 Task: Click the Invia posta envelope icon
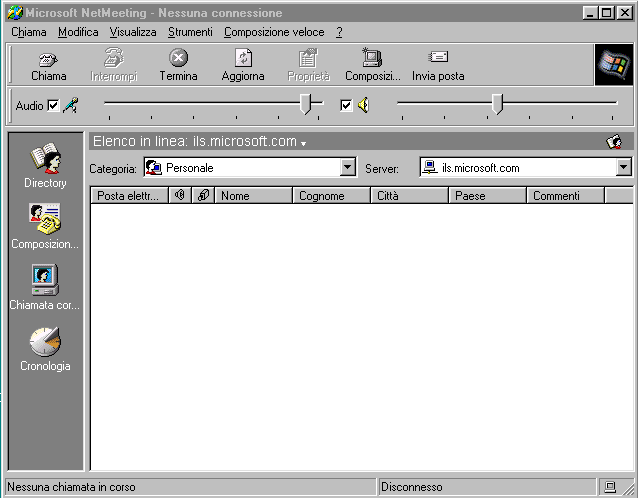(438, 57)
